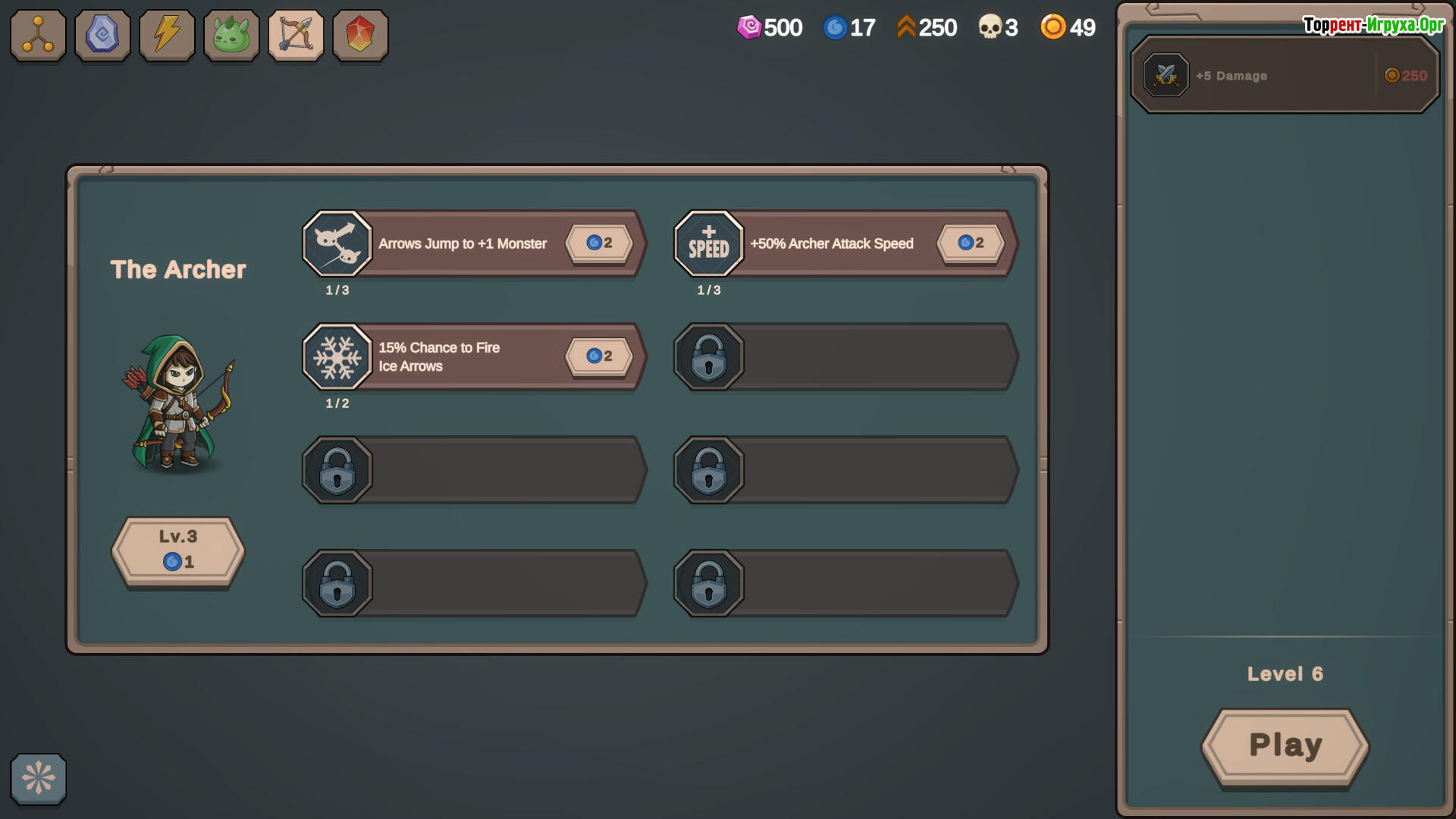Image resolution: width=1456 pixels, height=819 pixels.
Task: Click the crossed swords damage icon
Action: [x=1166, y=75]
